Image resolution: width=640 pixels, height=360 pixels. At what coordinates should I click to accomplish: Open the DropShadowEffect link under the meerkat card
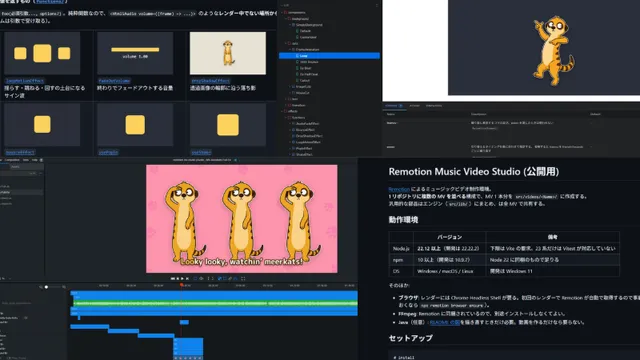pos(211,81)
